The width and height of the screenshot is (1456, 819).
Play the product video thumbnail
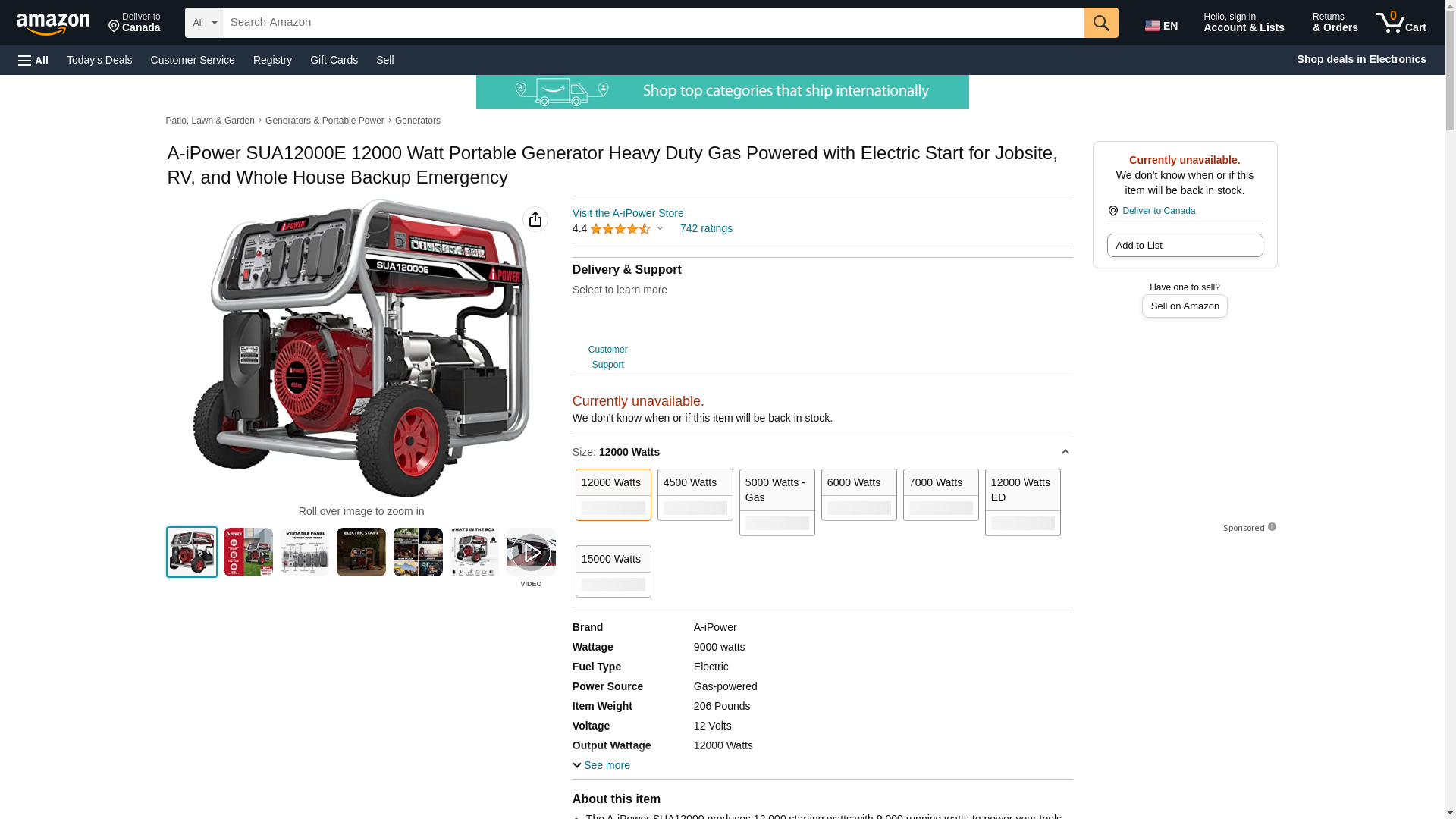tap(531, 552)
